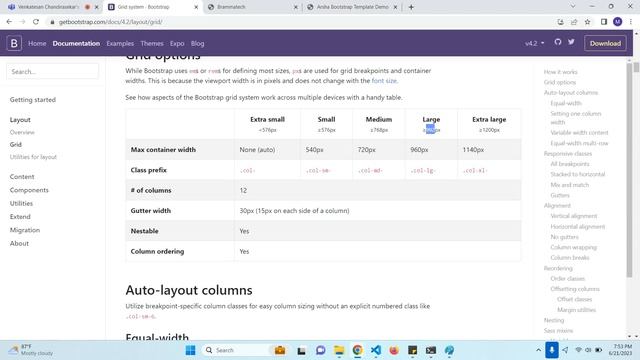Screen dimensions: 640x360
Task: Close the Grid system Bootstrap tab
Action: pyautogui.click(x=196, y=7)
